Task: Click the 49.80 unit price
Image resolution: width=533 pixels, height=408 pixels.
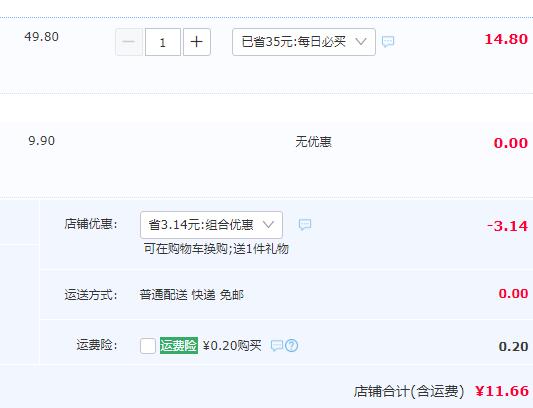Action: (x=41, y=37)
